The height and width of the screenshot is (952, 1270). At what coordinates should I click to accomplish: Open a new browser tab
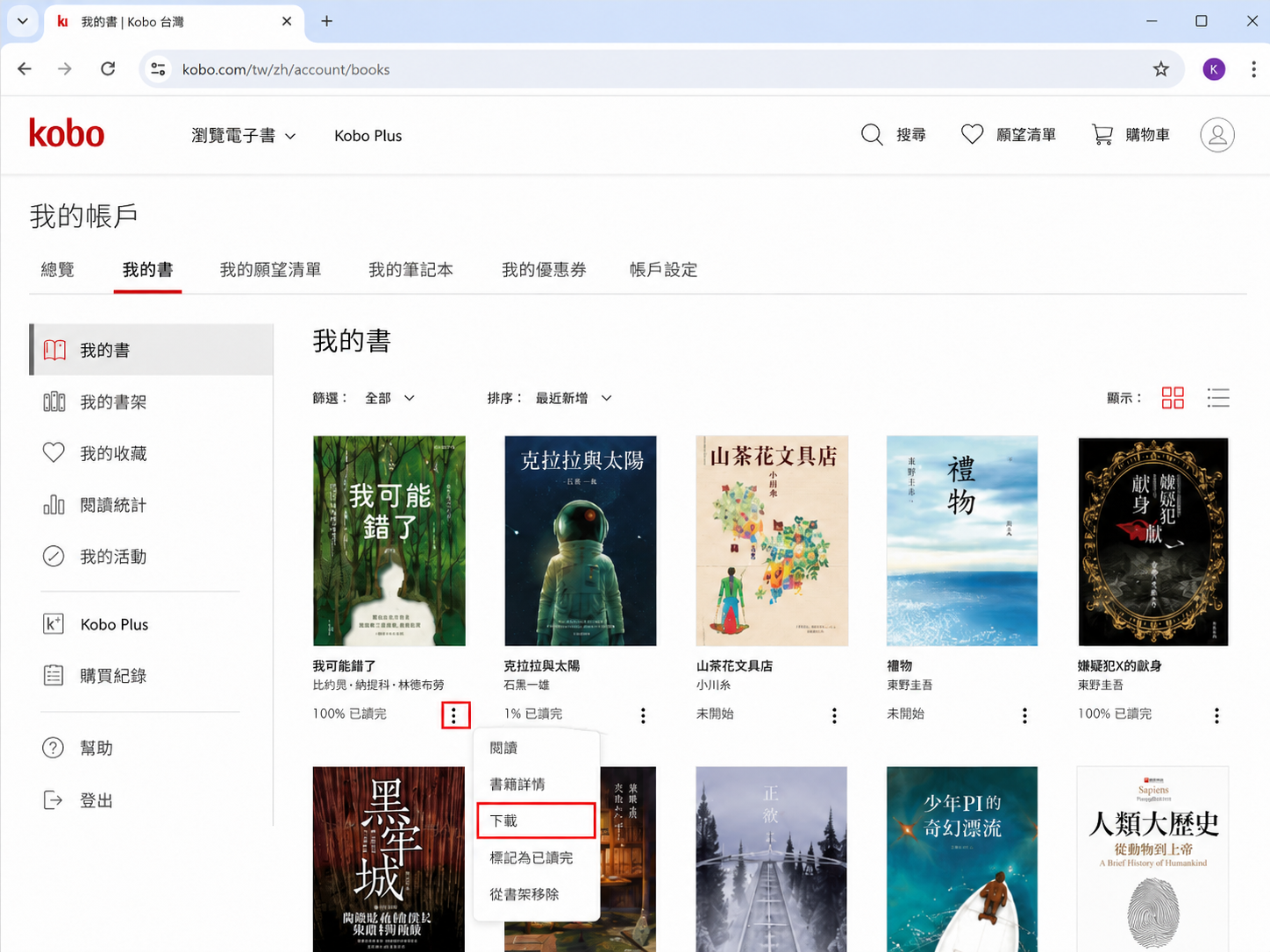pos(326,21)
